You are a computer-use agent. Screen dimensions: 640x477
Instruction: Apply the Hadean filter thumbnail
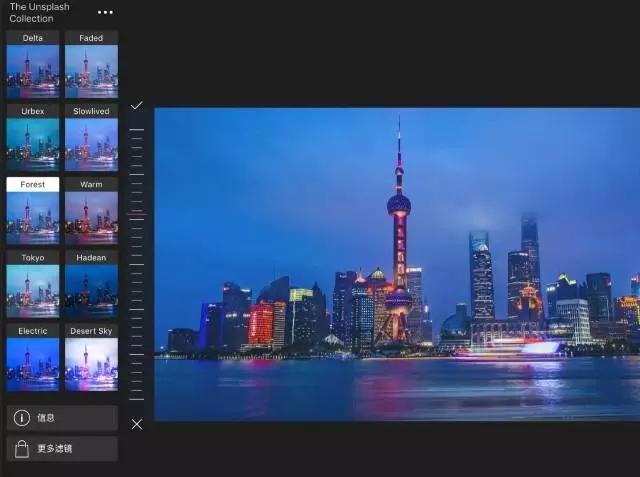(x=91, y=284)
